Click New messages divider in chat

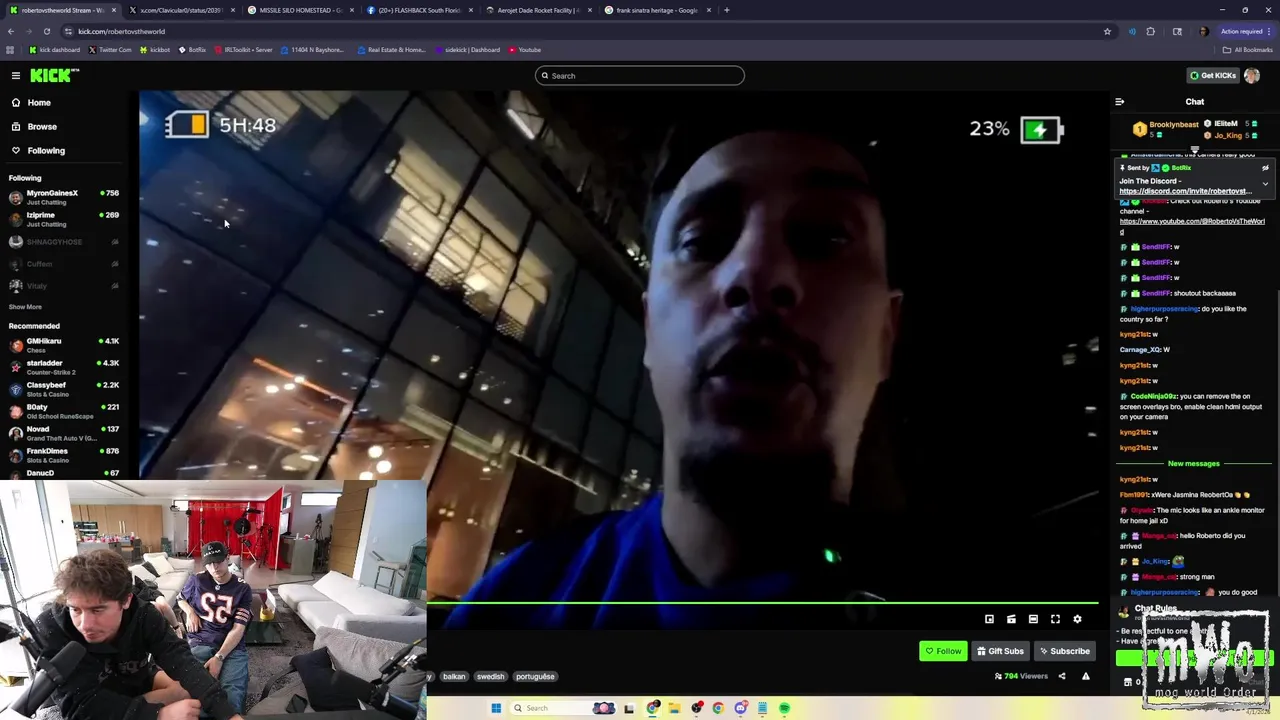(1194, 463)
